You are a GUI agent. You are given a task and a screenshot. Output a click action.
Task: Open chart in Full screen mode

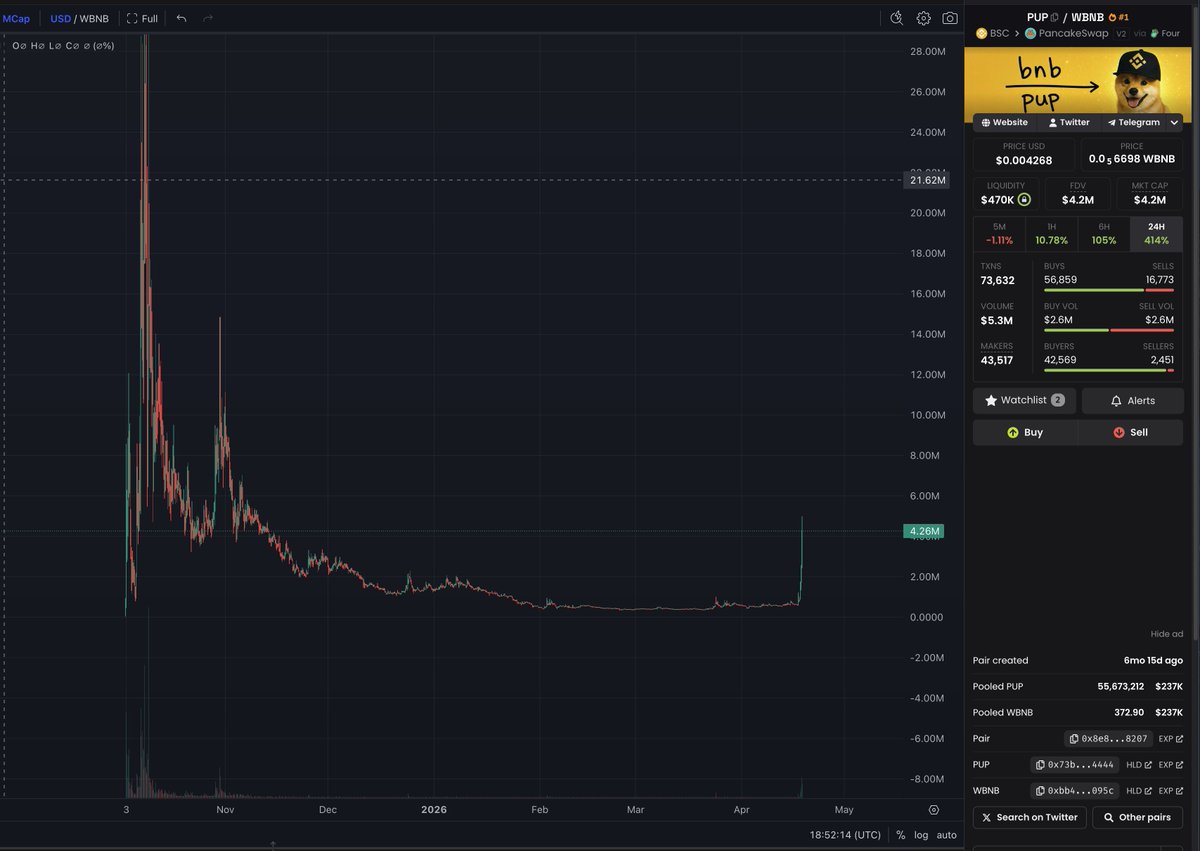(142, 18)
